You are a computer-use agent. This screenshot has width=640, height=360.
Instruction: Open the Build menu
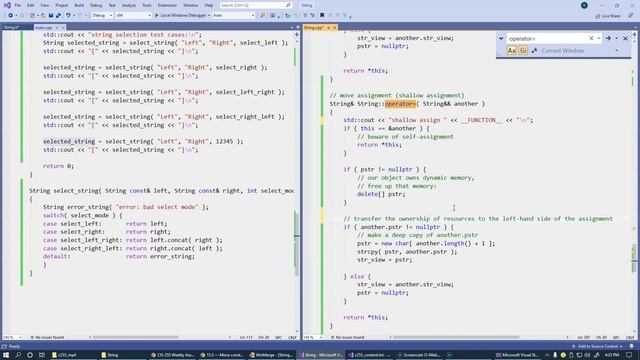tap(79, 5)
